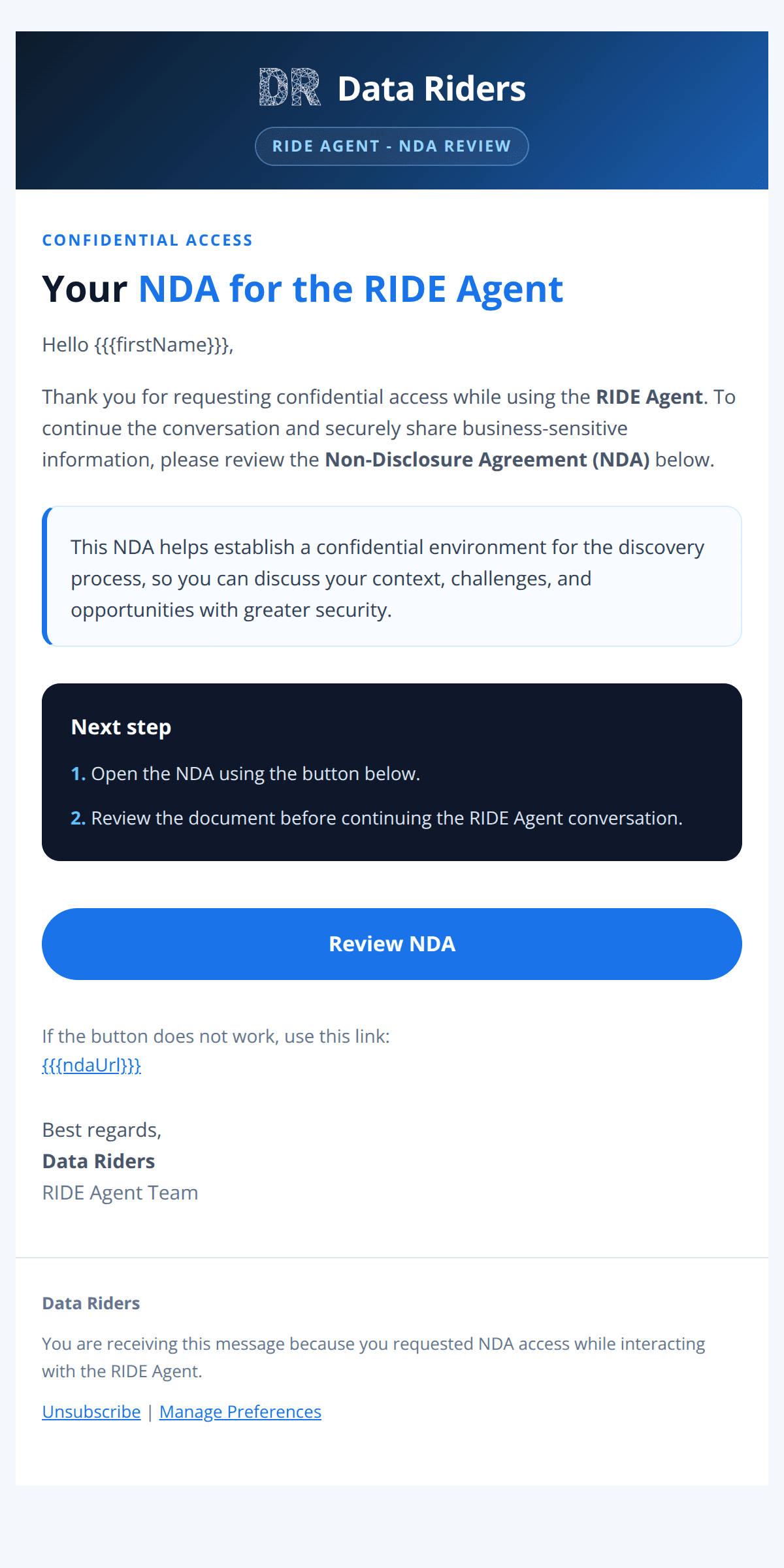The height and width of the screenshot is (1568, 784).
Task: Click the bold Data Riders signature name
Action: click(98, 1162)
